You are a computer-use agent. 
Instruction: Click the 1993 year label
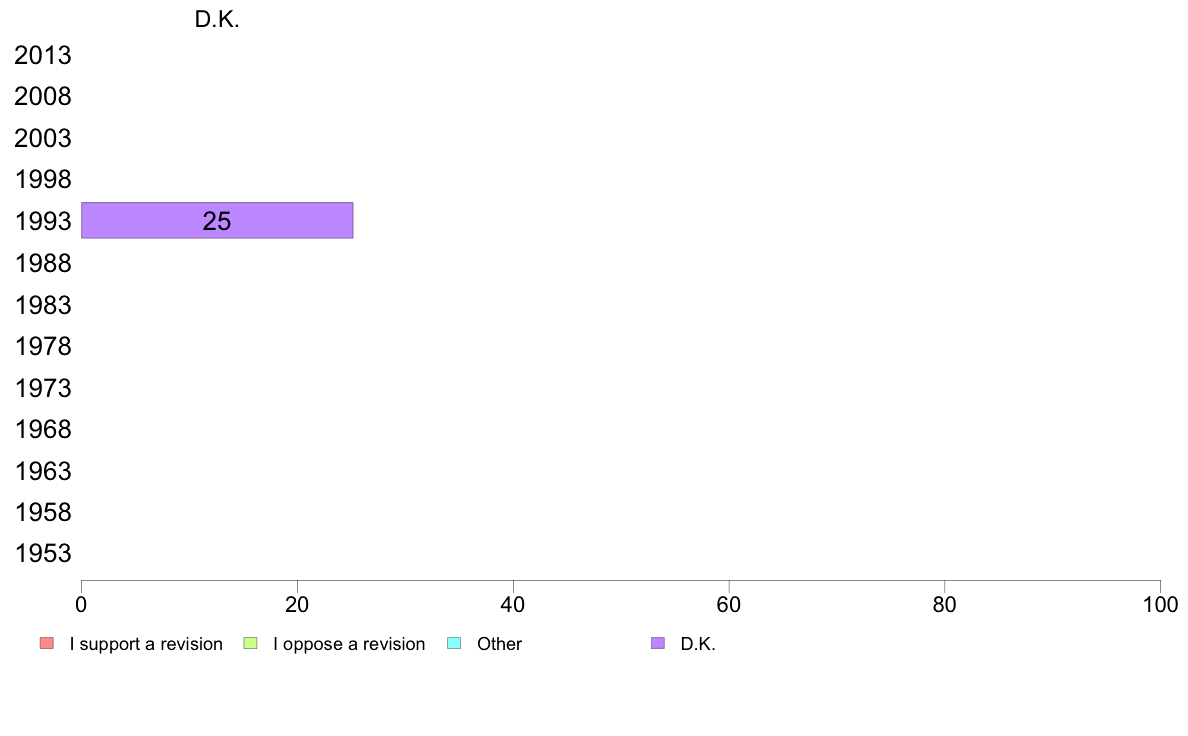(43, 221)
